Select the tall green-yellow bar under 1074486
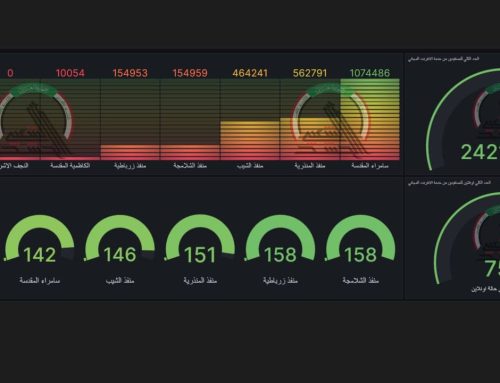This screenshot has width=500, height=383. coord(370,120)
